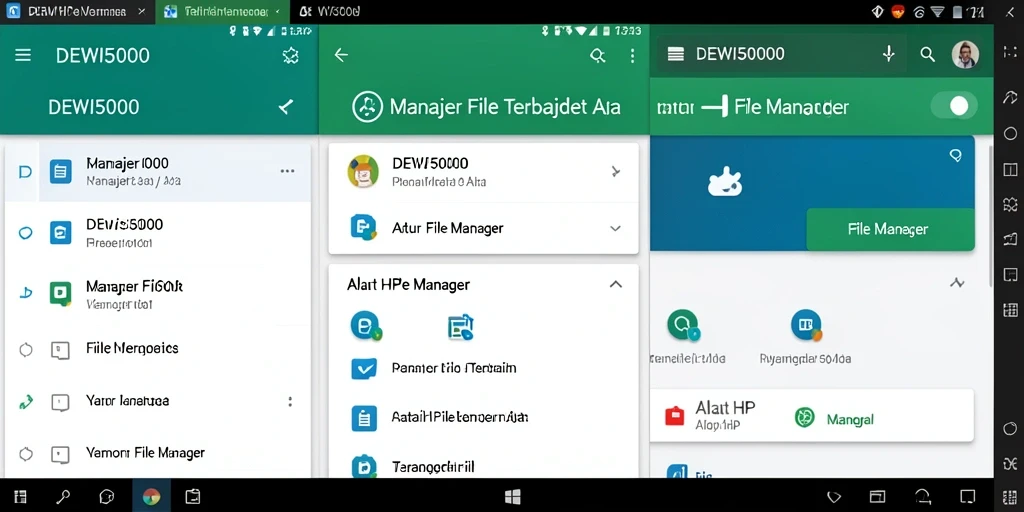Click the magnifier search icon in the taskbar
1024x512 pixels.
(x=63, y=497)
